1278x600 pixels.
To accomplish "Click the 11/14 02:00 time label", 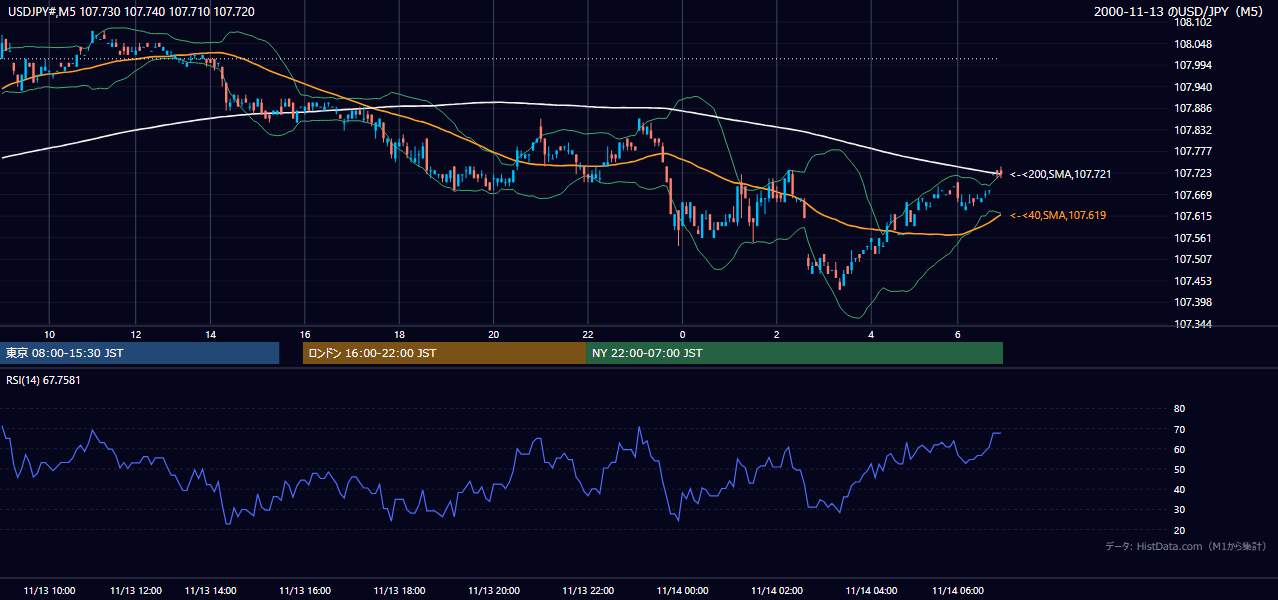I will (x=777, y=591).
